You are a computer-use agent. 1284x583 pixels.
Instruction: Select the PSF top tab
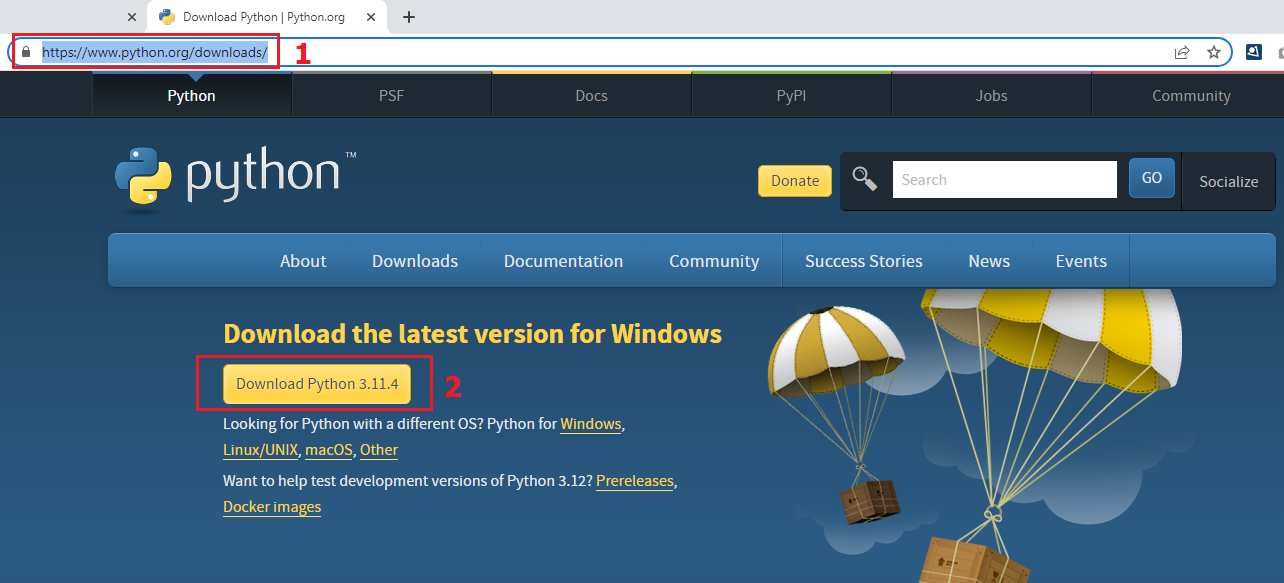[391, 96]
